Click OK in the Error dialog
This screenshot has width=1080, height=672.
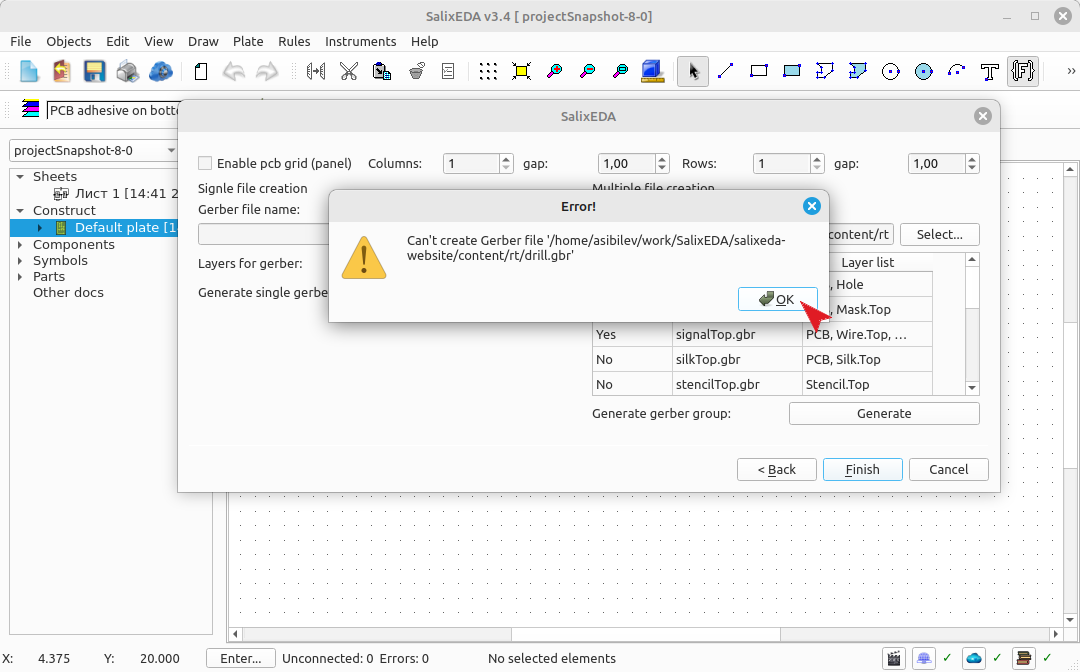coord(778,300)
